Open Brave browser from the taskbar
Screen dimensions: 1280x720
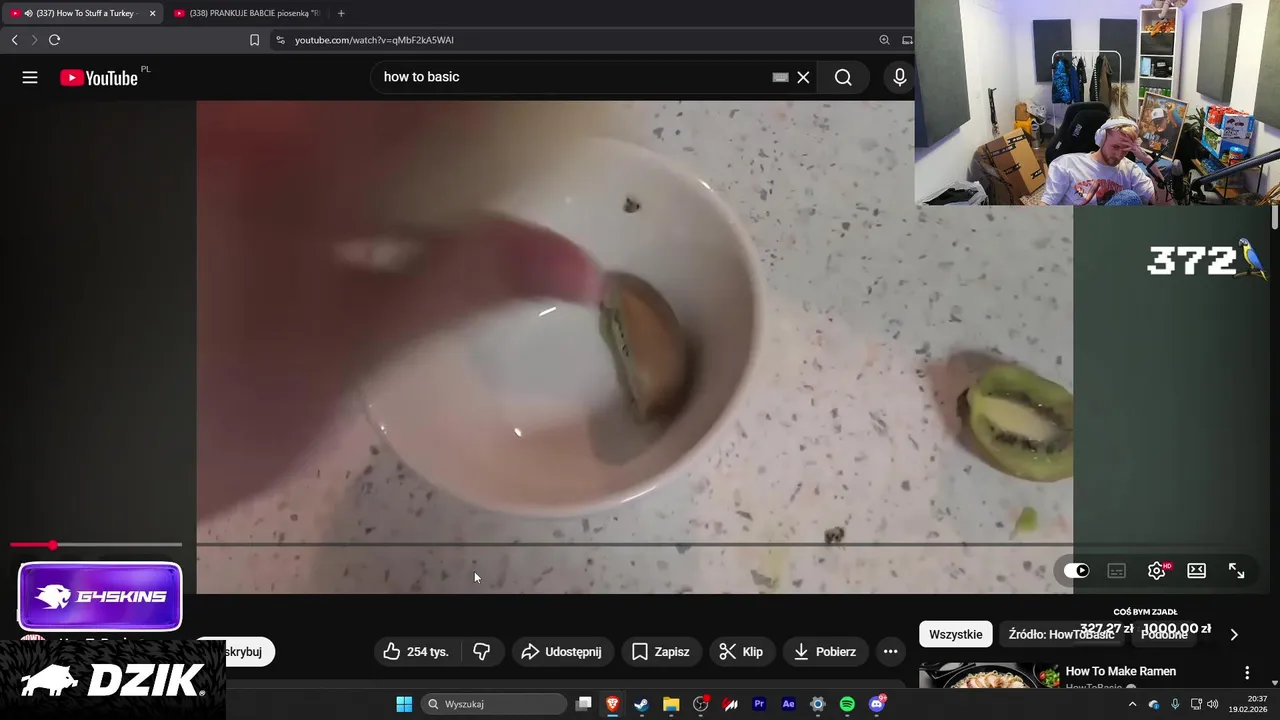coord(612,704)
